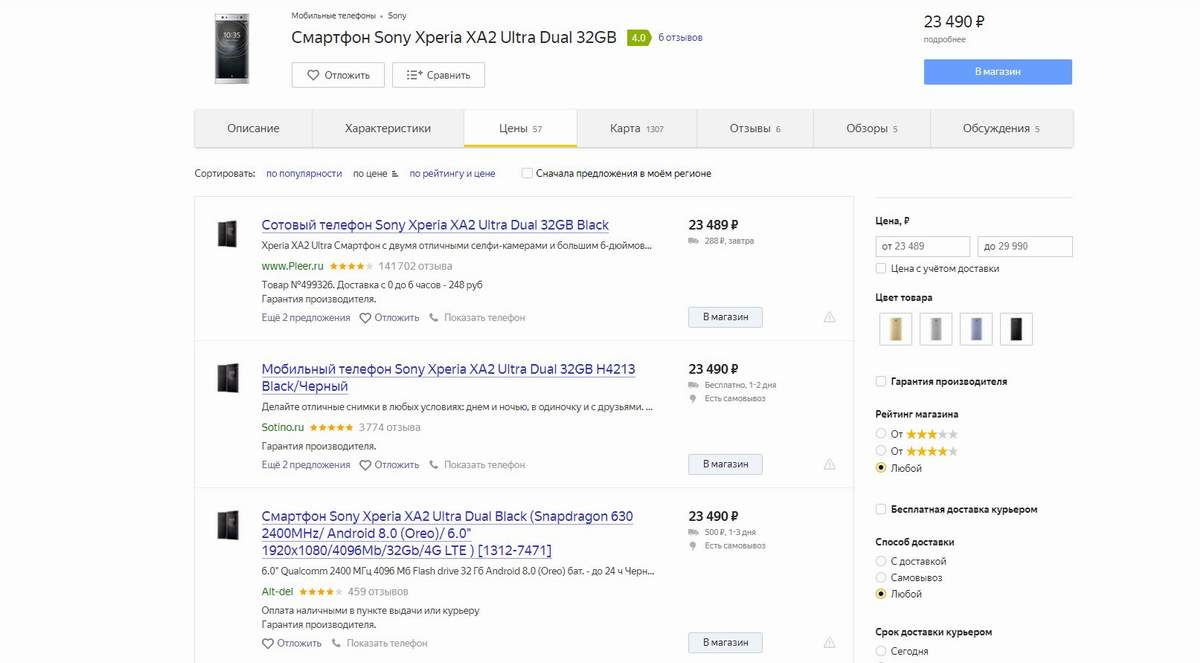Viewport: 1200px width, 663px height.
Task: Open the подробнее price details link
Action: pyautogui.click(x=944, y=40)
